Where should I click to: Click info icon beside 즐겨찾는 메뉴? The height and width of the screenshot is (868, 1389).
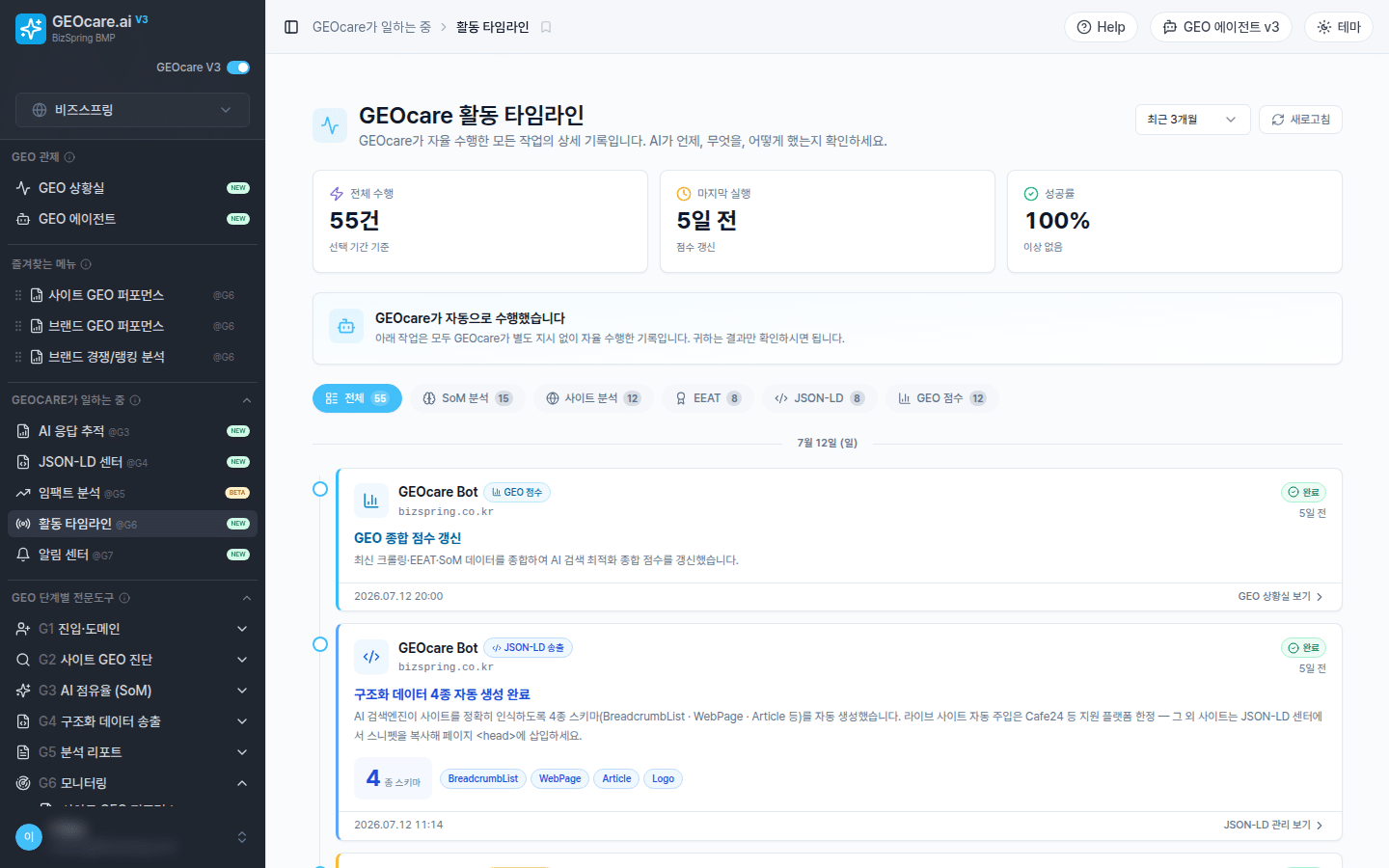click(x=86, y=264)
